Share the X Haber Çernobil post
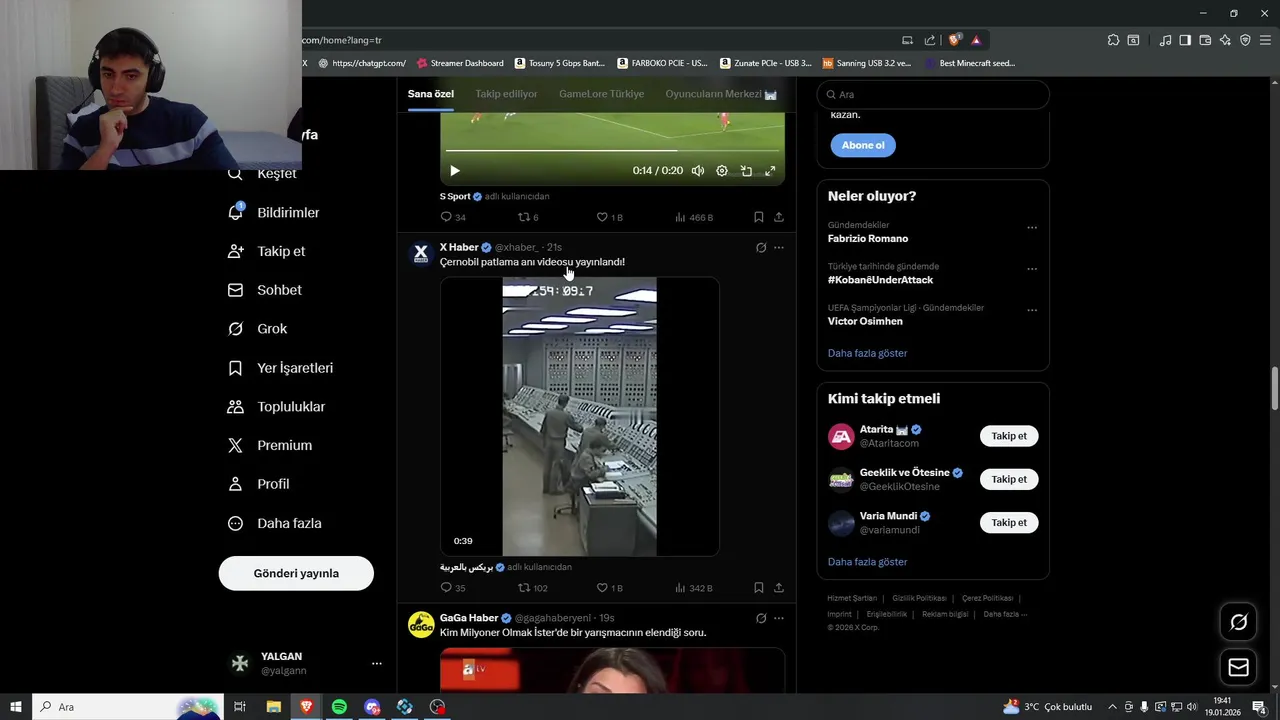This screenshot has height=720, width=1280. tap(779, 588)
